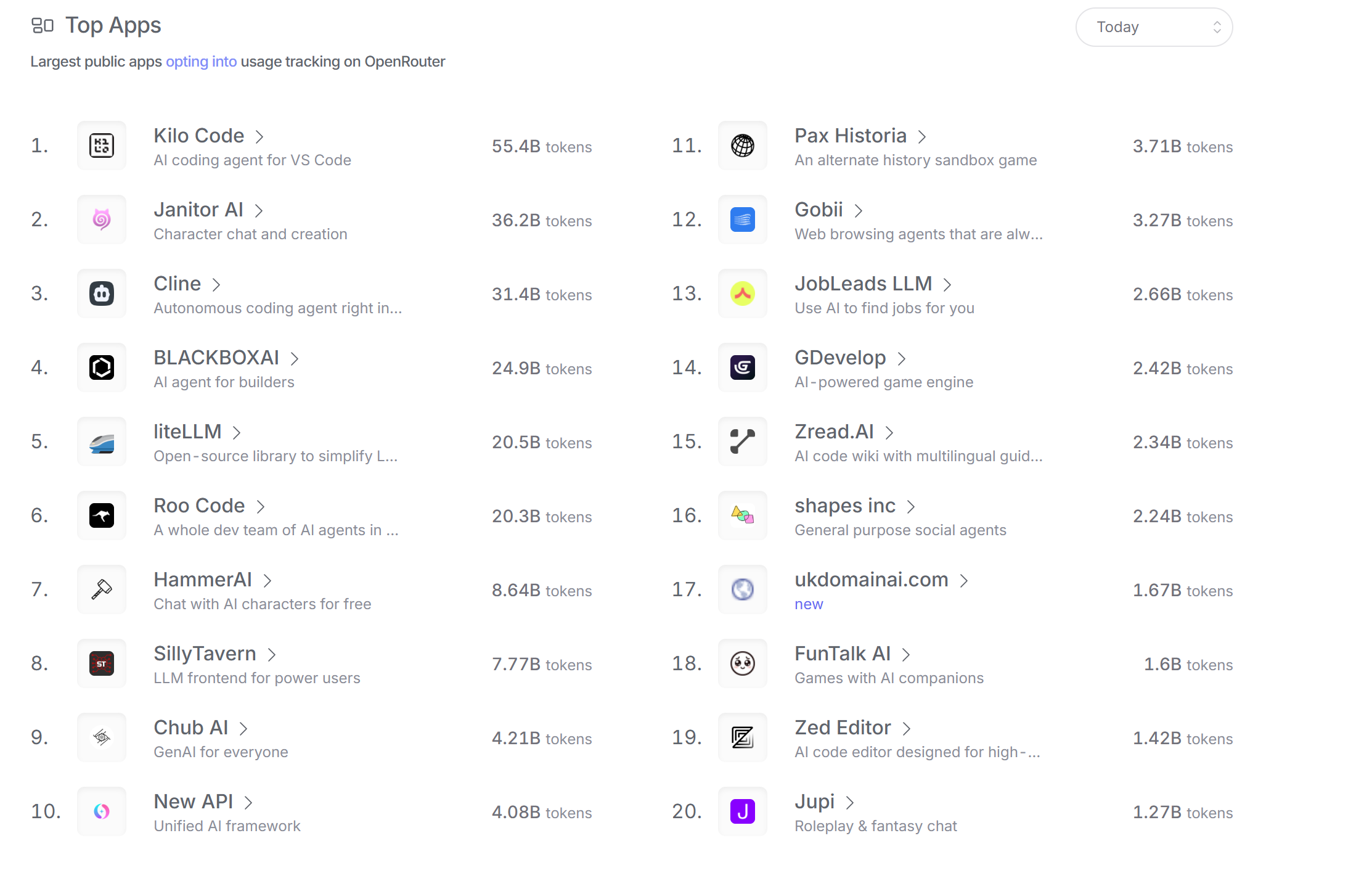Click the FunTalk AI panda face icon
Screen dimensions: 1372x878
click(x=743, y=663)
